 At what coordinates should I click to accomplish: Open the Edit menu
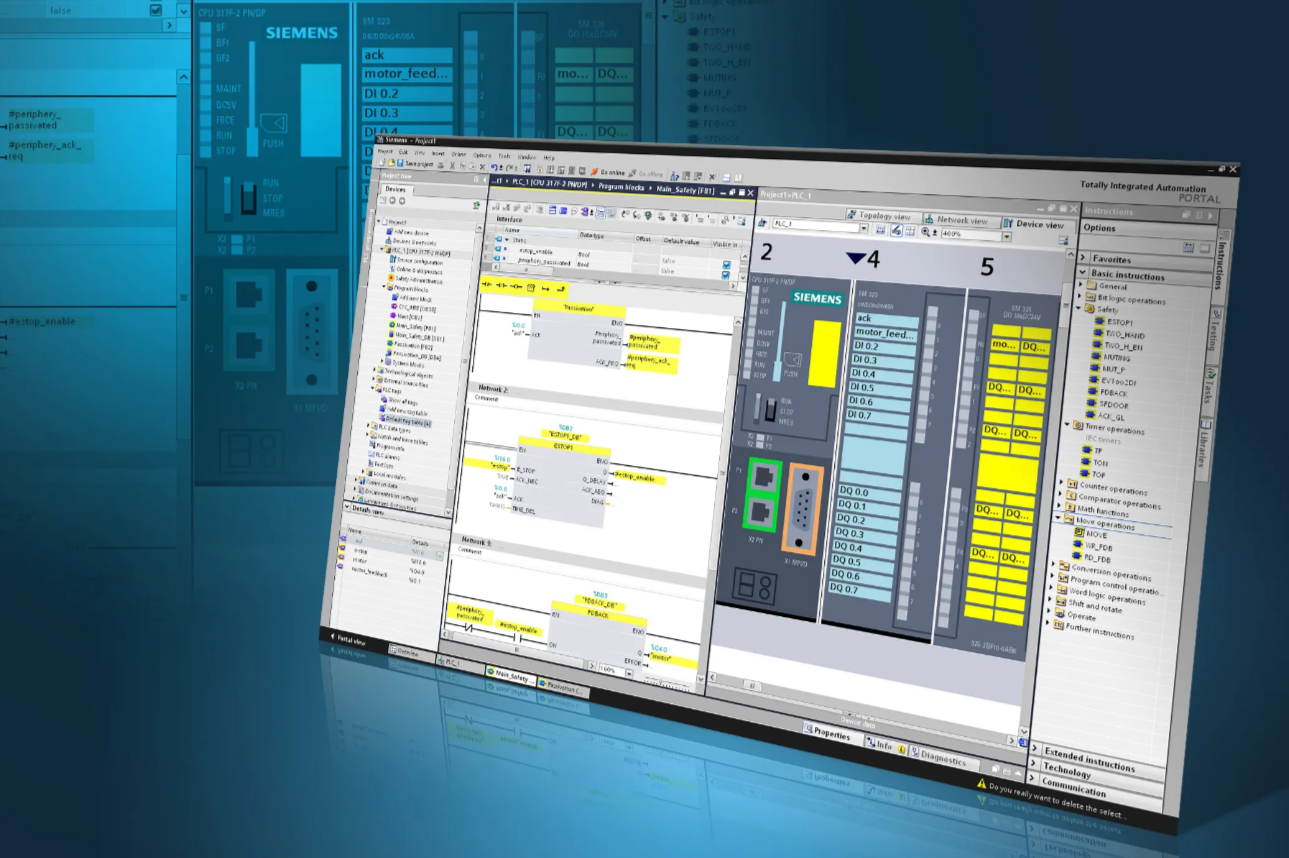(x=403, y=152)
